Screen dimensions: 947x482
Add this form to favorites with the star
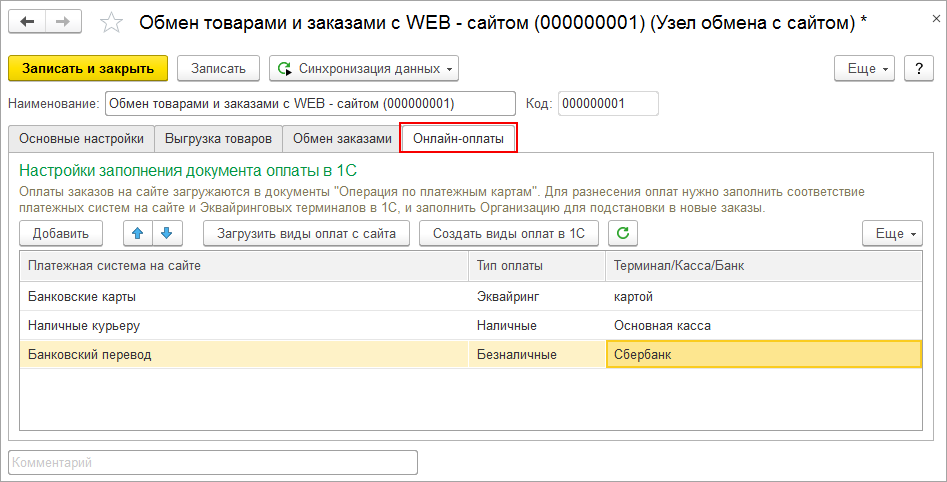[x=113, y=22]
